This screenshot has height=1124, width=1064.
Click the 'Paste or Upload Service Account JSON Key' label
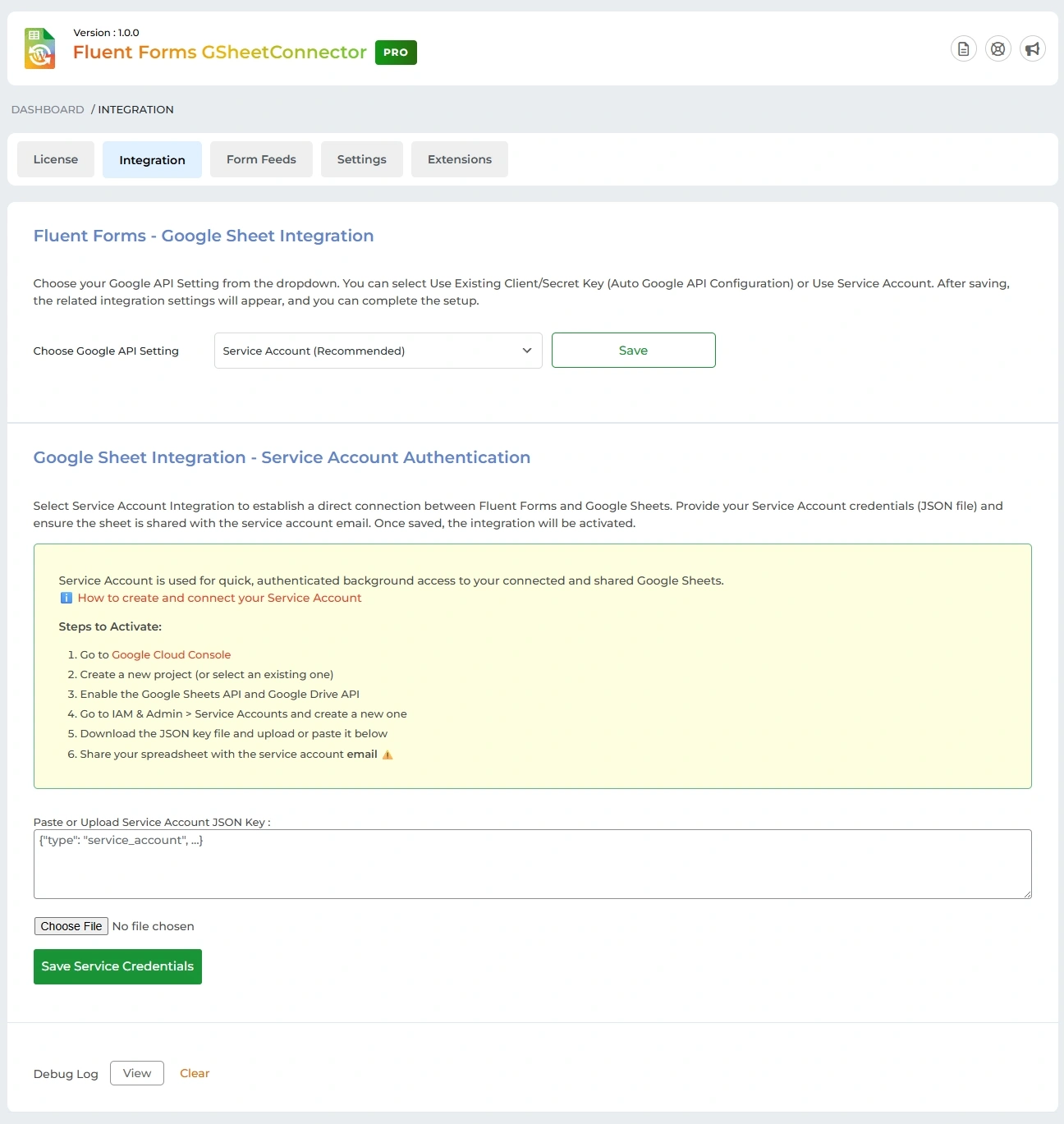[x=152, y=822]
